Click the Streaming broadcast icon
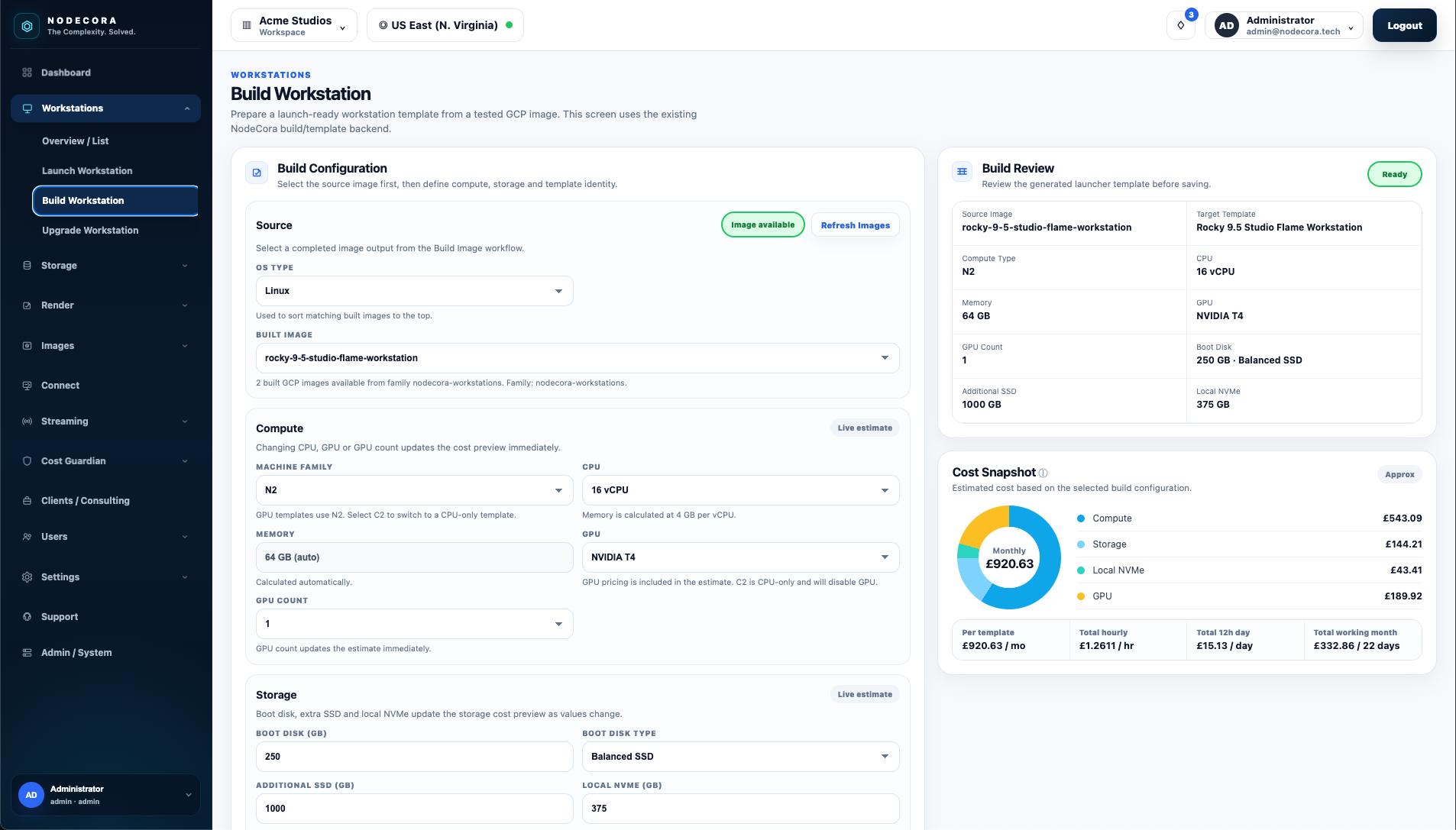The height and width of the screenshot is (830, 1456). pos(27,421)
